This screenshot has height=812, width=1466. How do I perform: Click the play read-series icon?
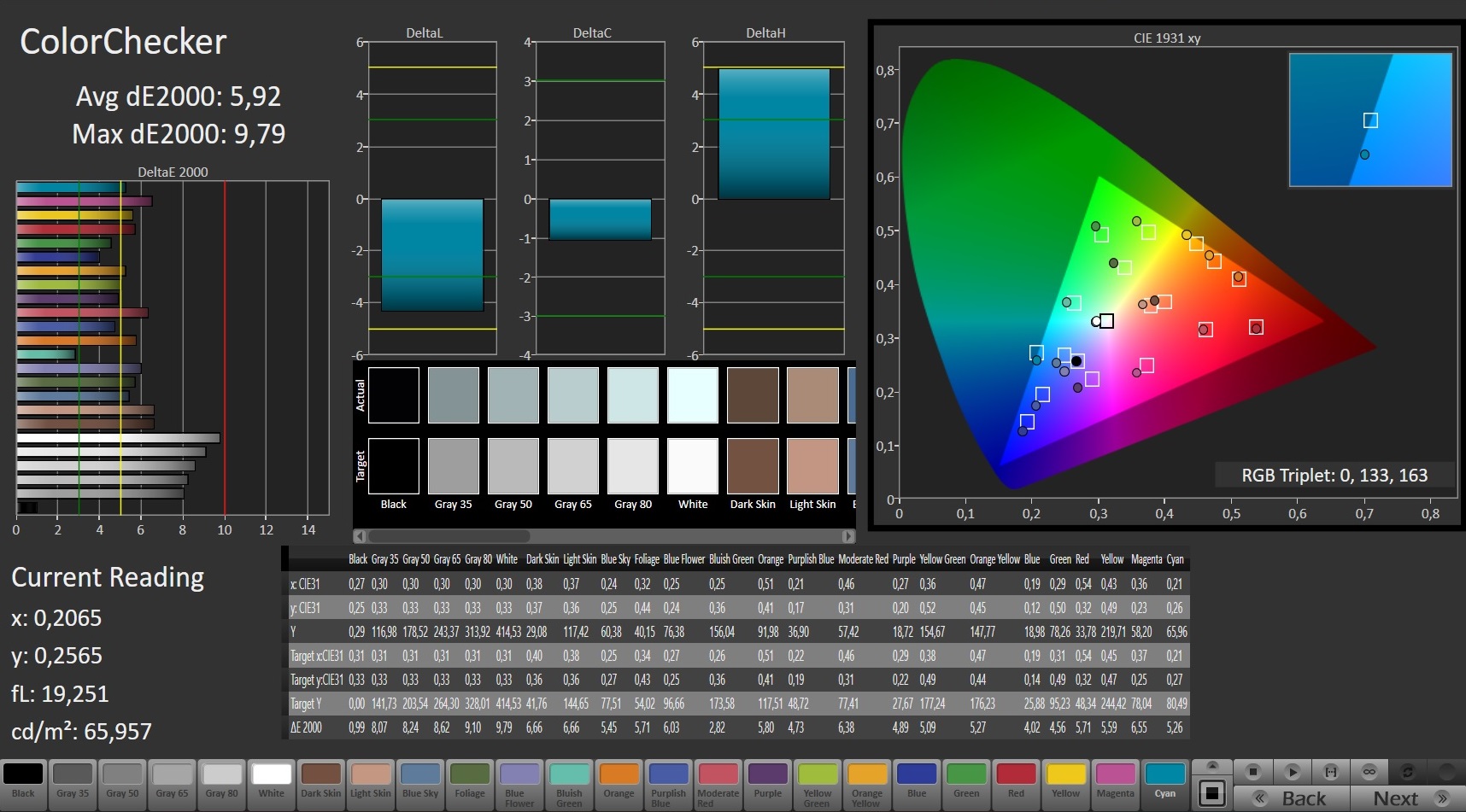(x=1292, y=772)
